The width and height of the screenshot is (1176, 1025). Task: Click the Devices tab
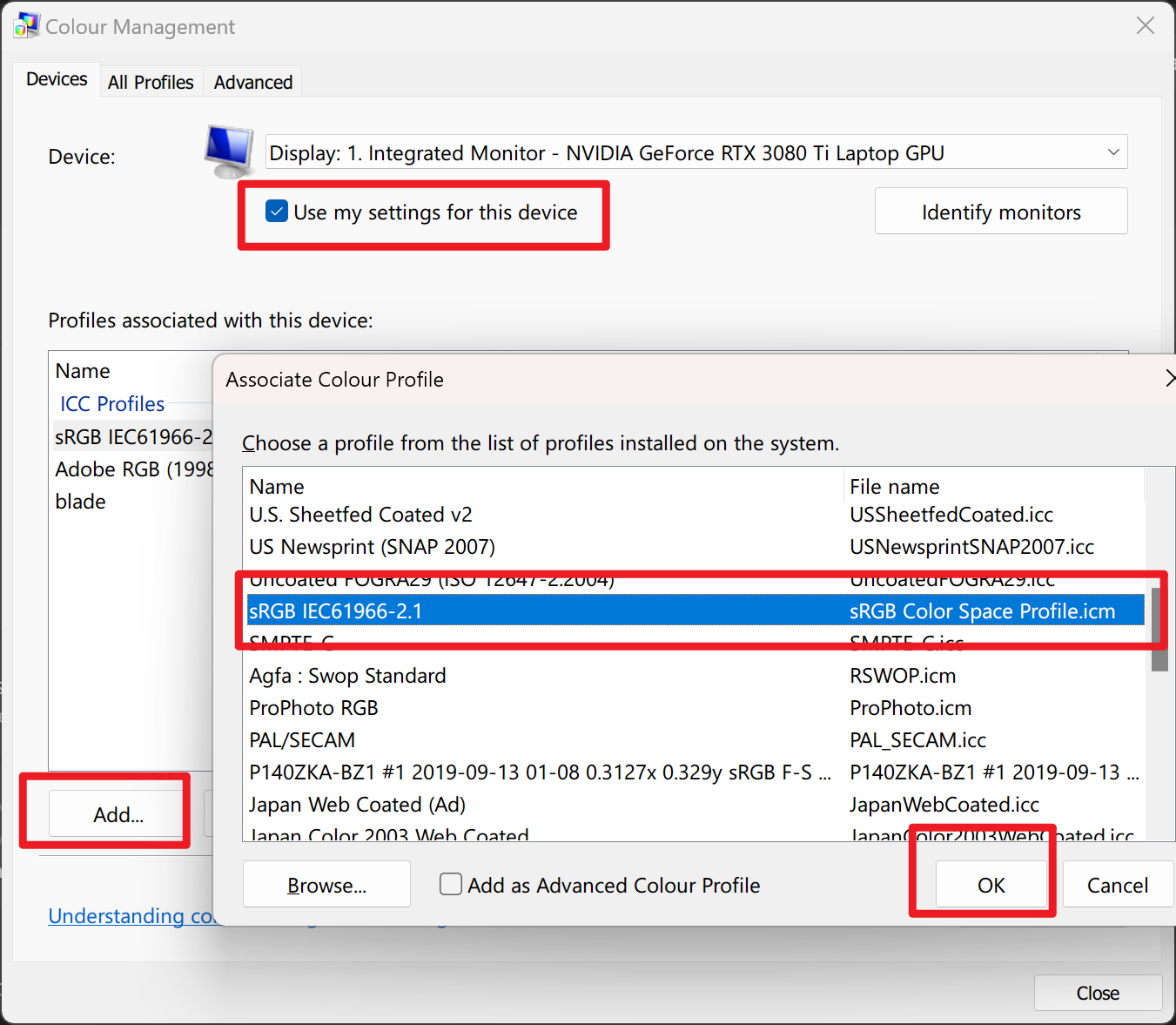(57, 79)
